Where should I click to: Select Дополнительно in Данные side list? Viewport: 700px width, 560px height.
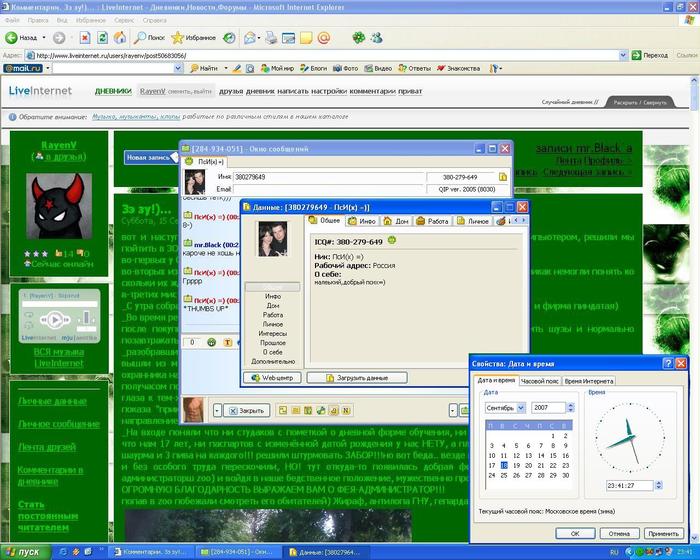[272, 361]
